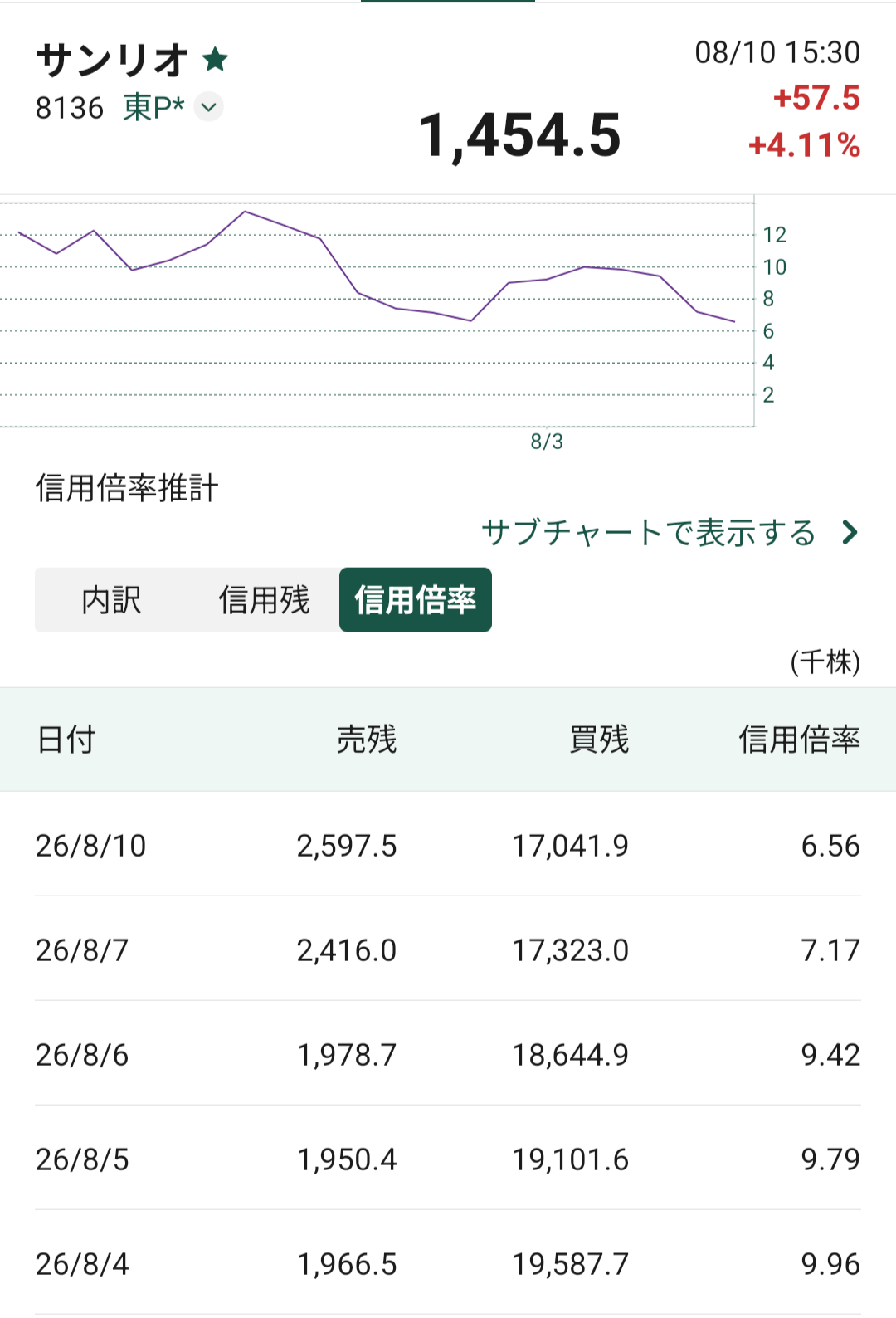
Task: Tap the stock code 8136
Action: pyautogui.click(x=70, y=108)
